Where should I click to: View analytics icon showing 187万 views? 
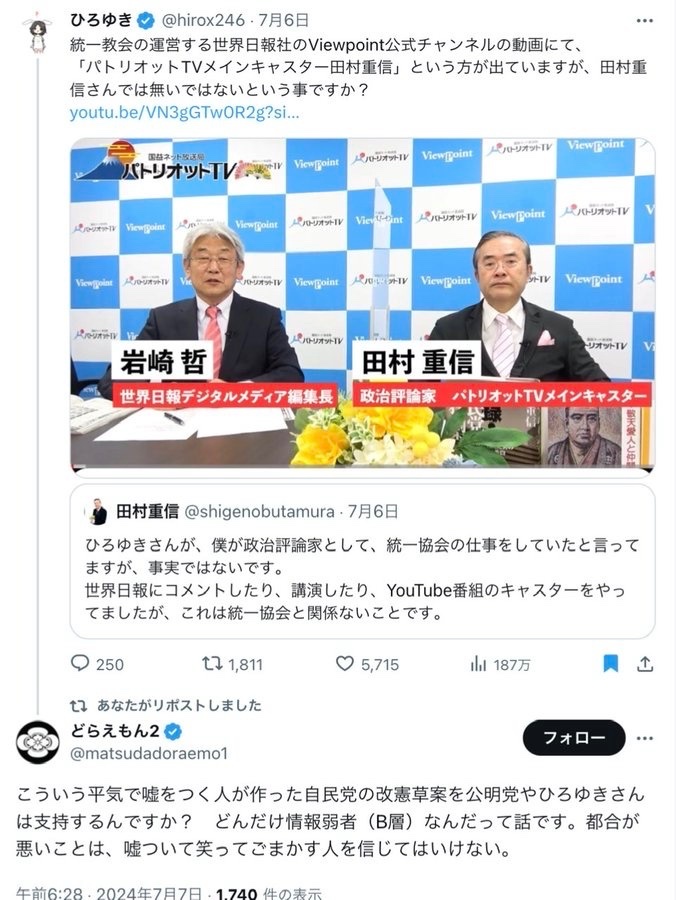477,665
